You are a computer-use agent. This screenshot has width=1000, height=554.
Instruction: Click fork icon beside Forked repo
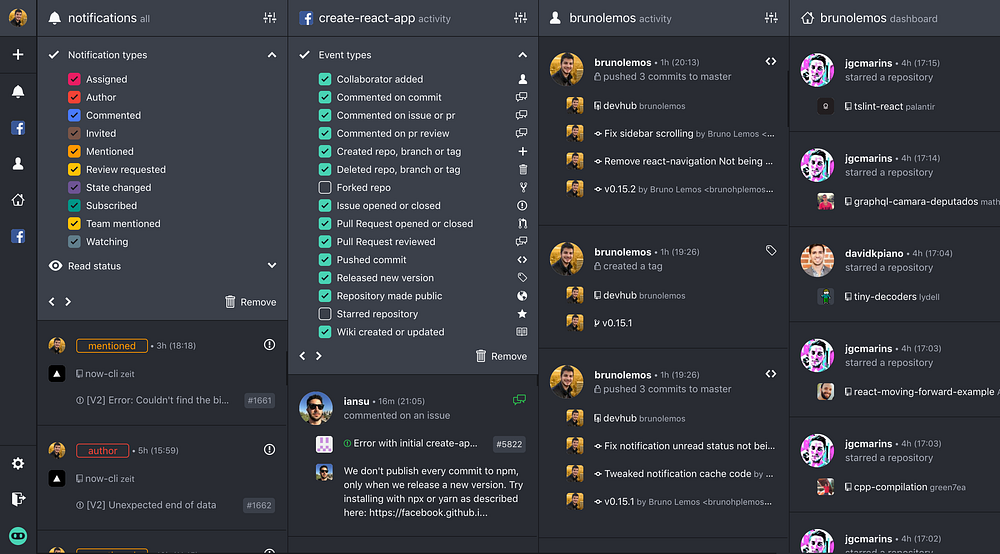[x=522, y=187]
